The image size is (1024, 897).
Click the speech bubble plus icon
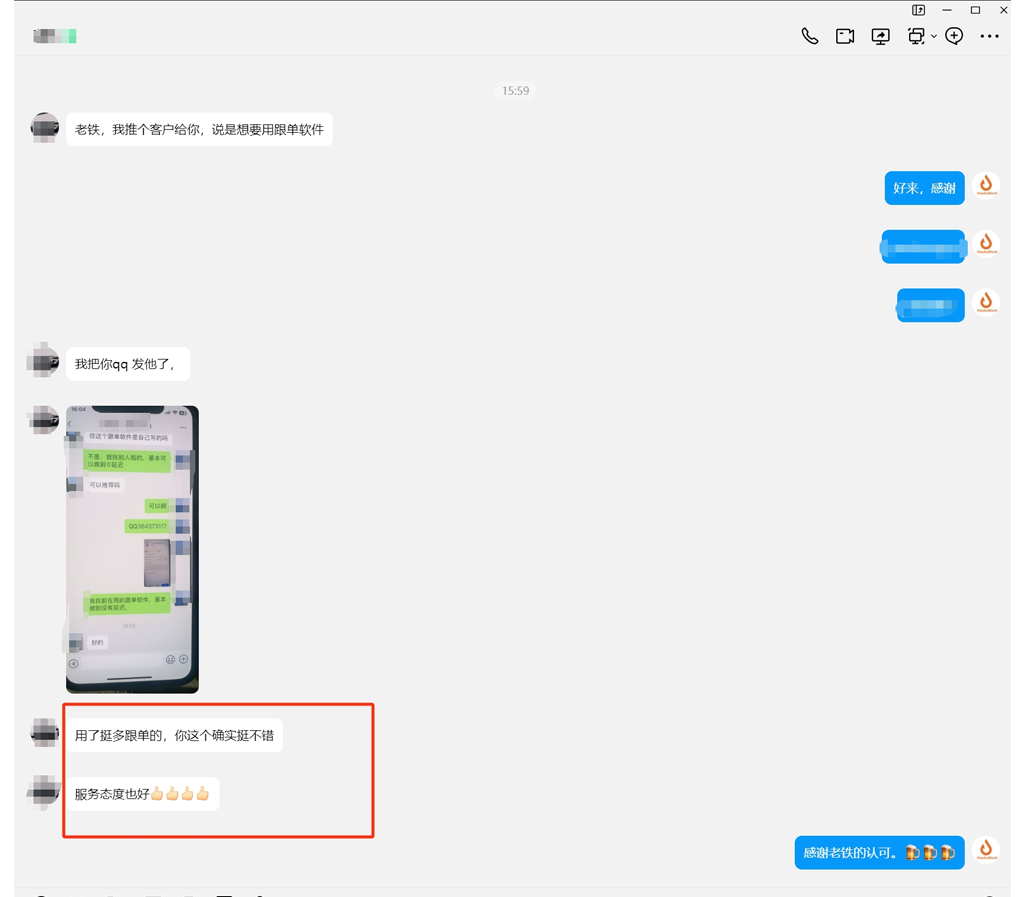click(x=954, y=37)
